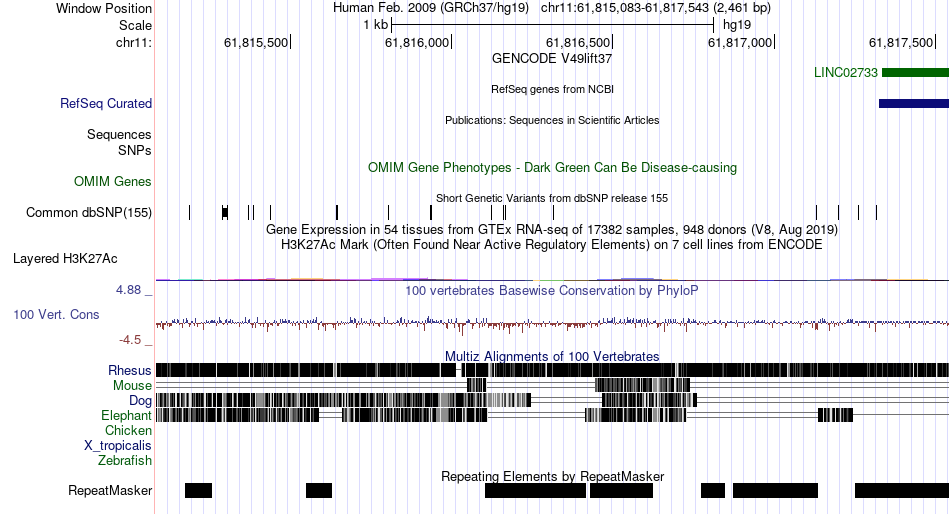The height and width of the screenshot is (514, 950).
Task: Click the leftmost Common dbSNP variant tick
Action: click(190, 212)
